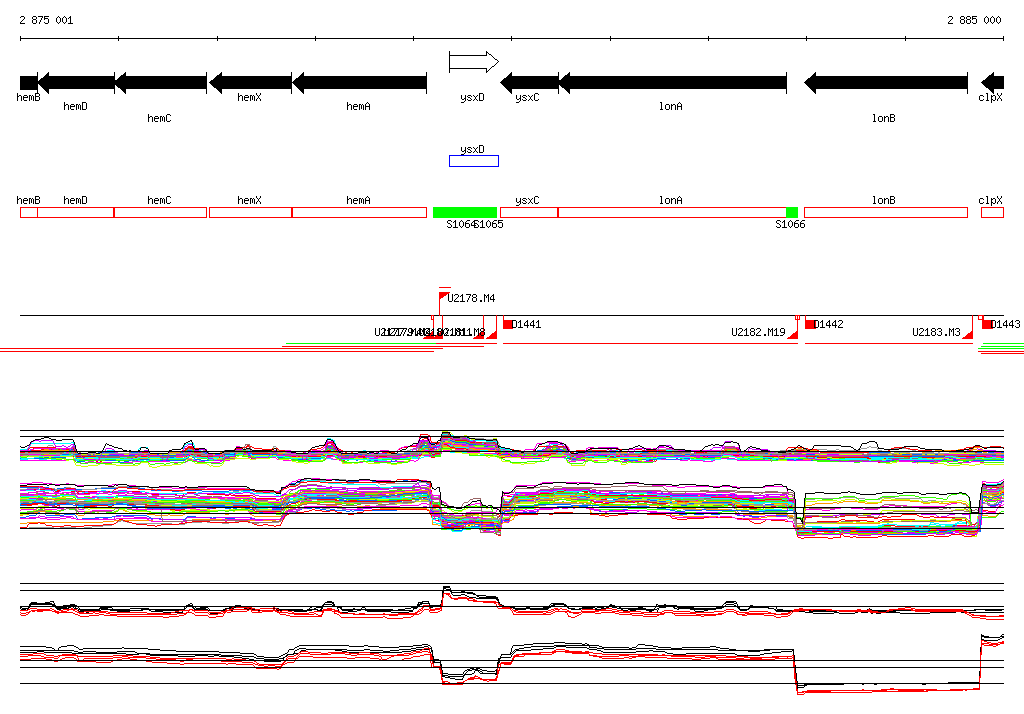Select the lower multicolor expression profile band
Viewport: 1024px width, 714px height.
click(512, 507)
